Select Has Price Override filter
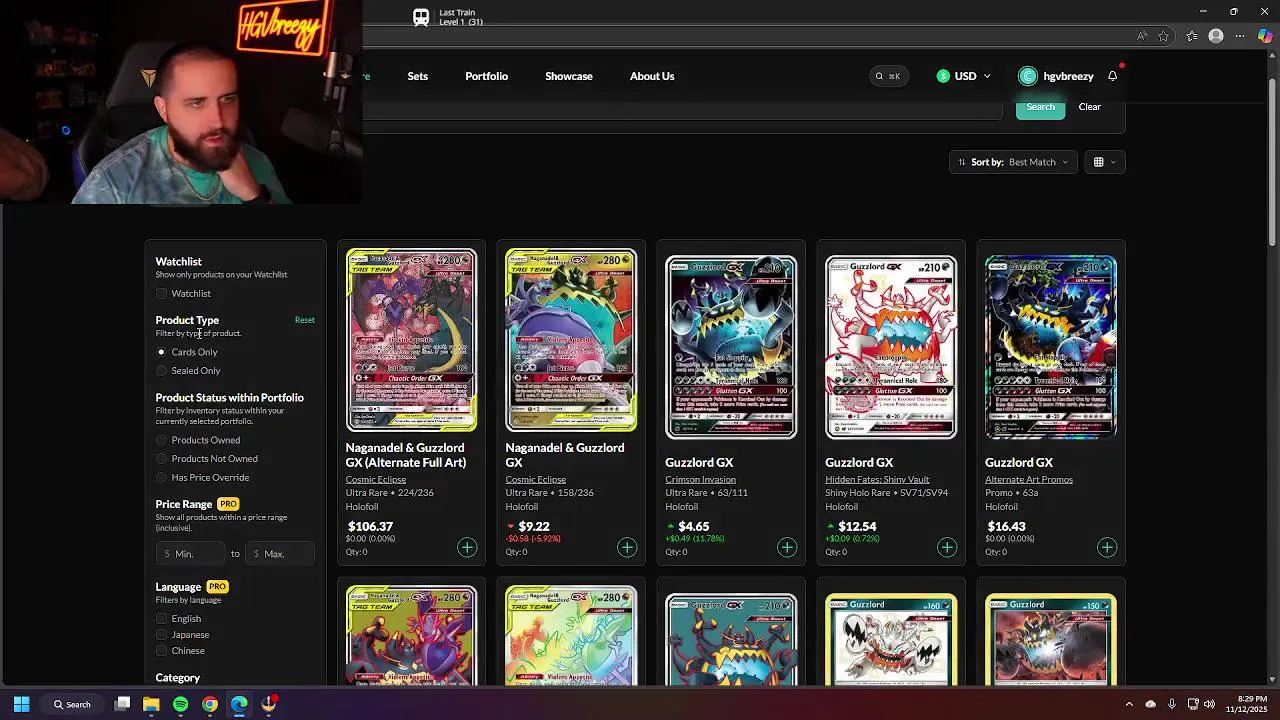Viewport: 1280px width, 720px height. (x=161, y=478)
